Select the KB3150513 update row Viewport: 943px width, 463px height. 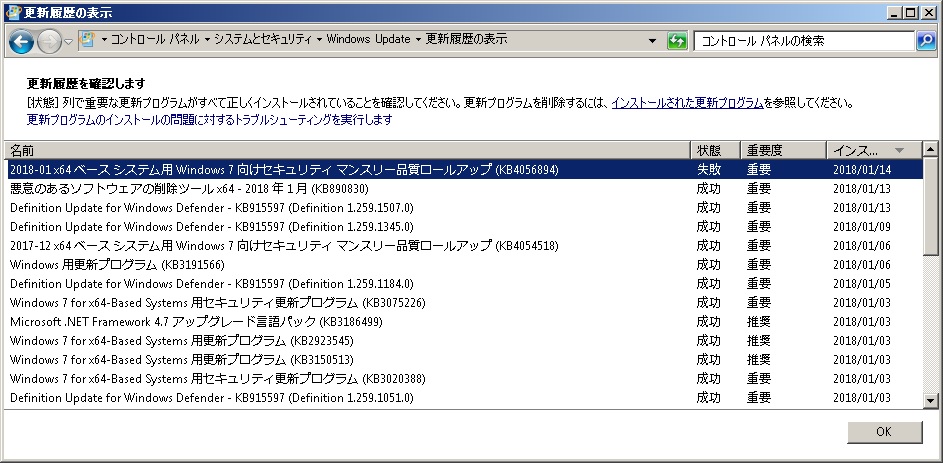point(465,360)
